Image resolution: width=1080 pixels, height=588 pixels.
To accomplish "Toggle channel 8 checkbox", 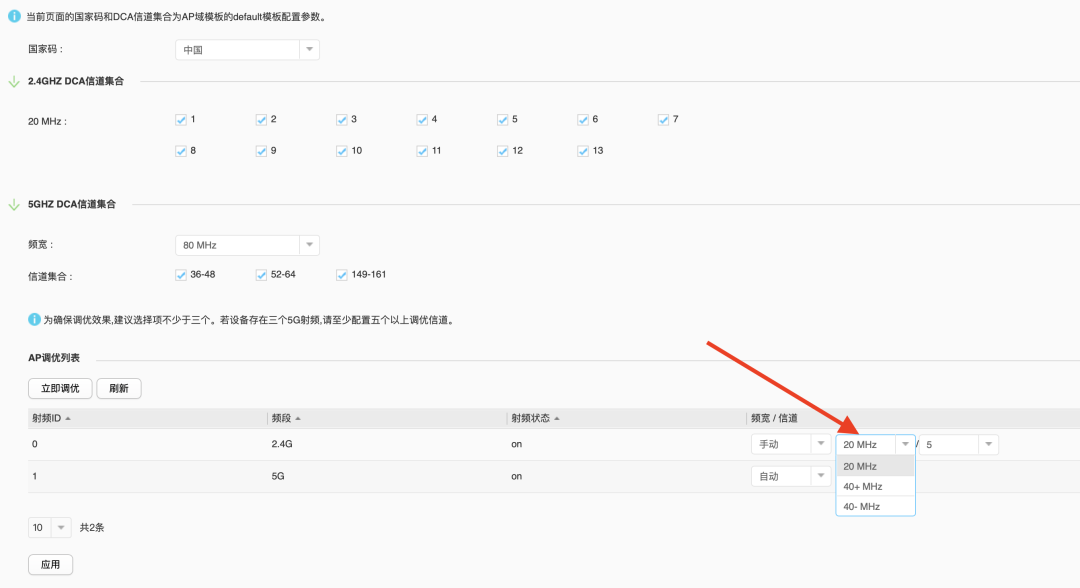I will [x=180, y=151].
